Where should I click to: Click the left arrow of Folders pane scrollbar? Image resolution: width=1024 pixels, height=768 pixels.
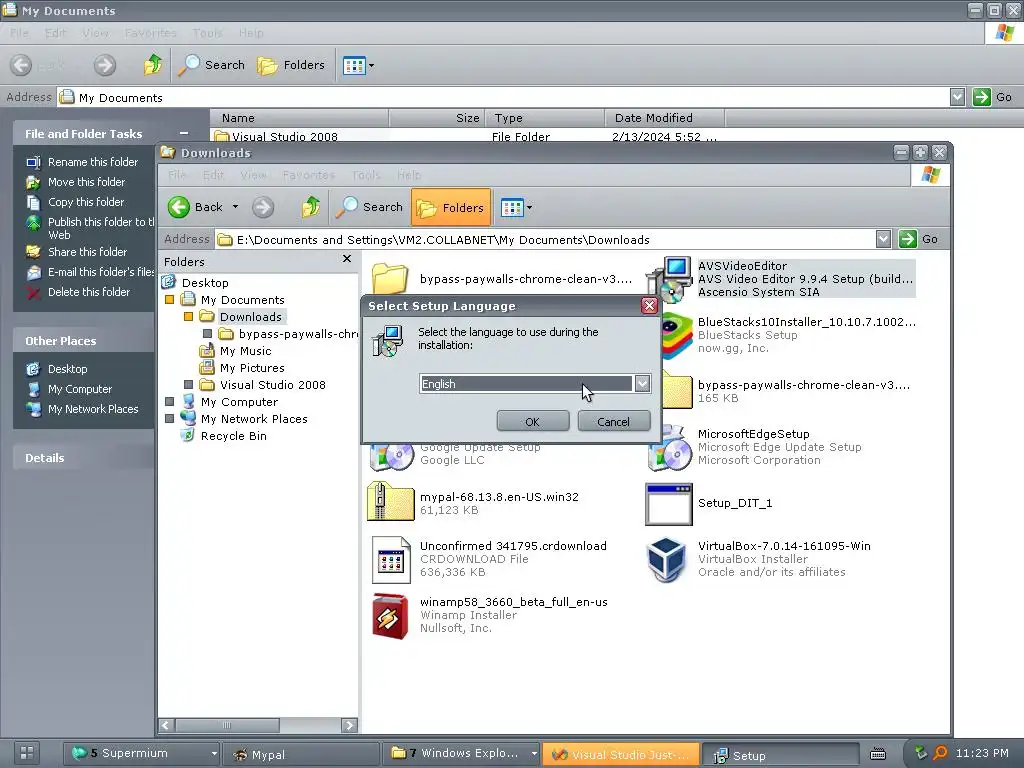click(167, 725)
